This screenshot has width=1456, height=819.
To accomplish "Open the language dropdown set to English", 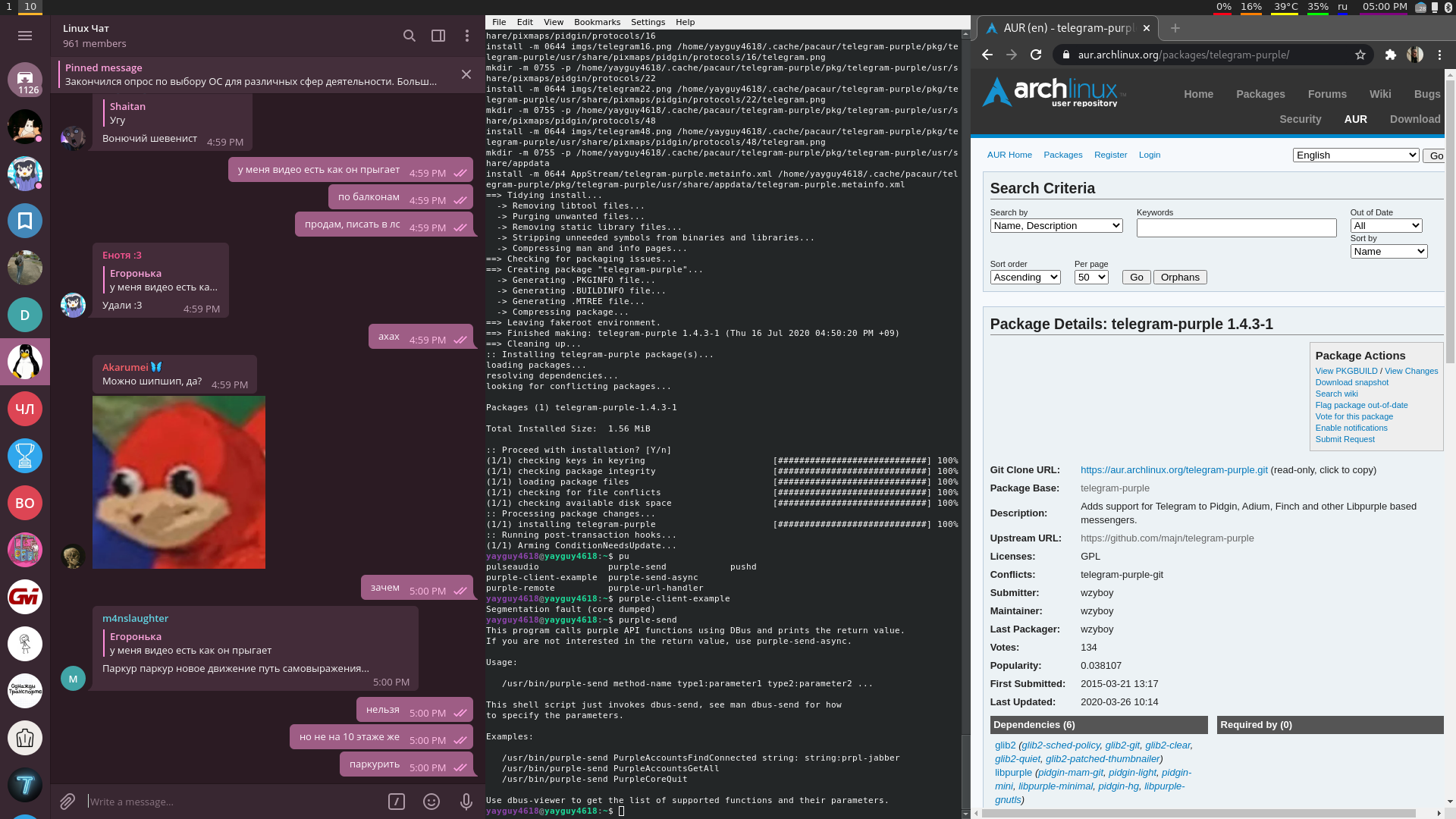I will coord(1356,155).
